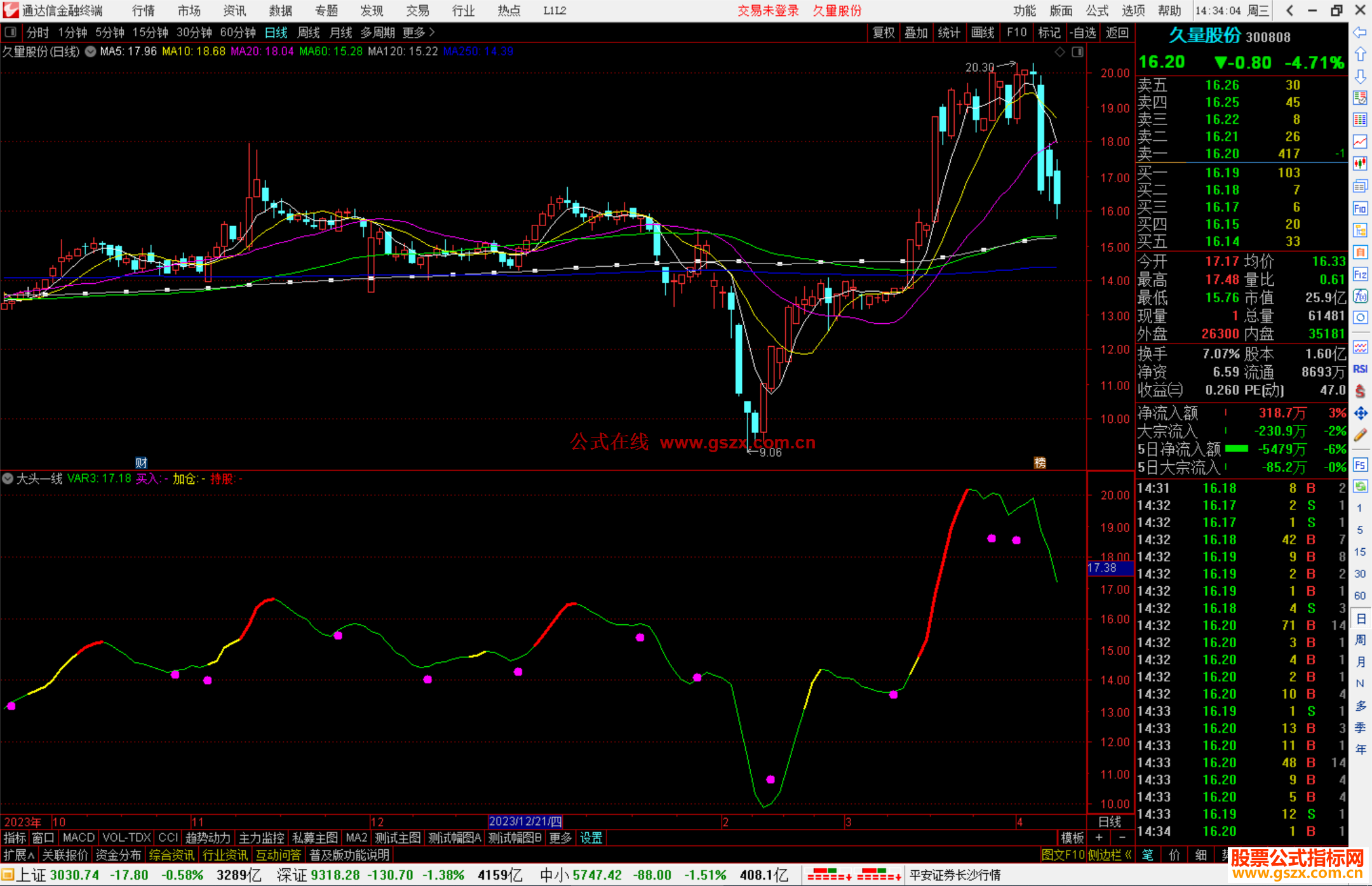Click the candlestick chart icon in sidebar
The width and height of the screenshot is (1372, 886).
[1360, 164]
